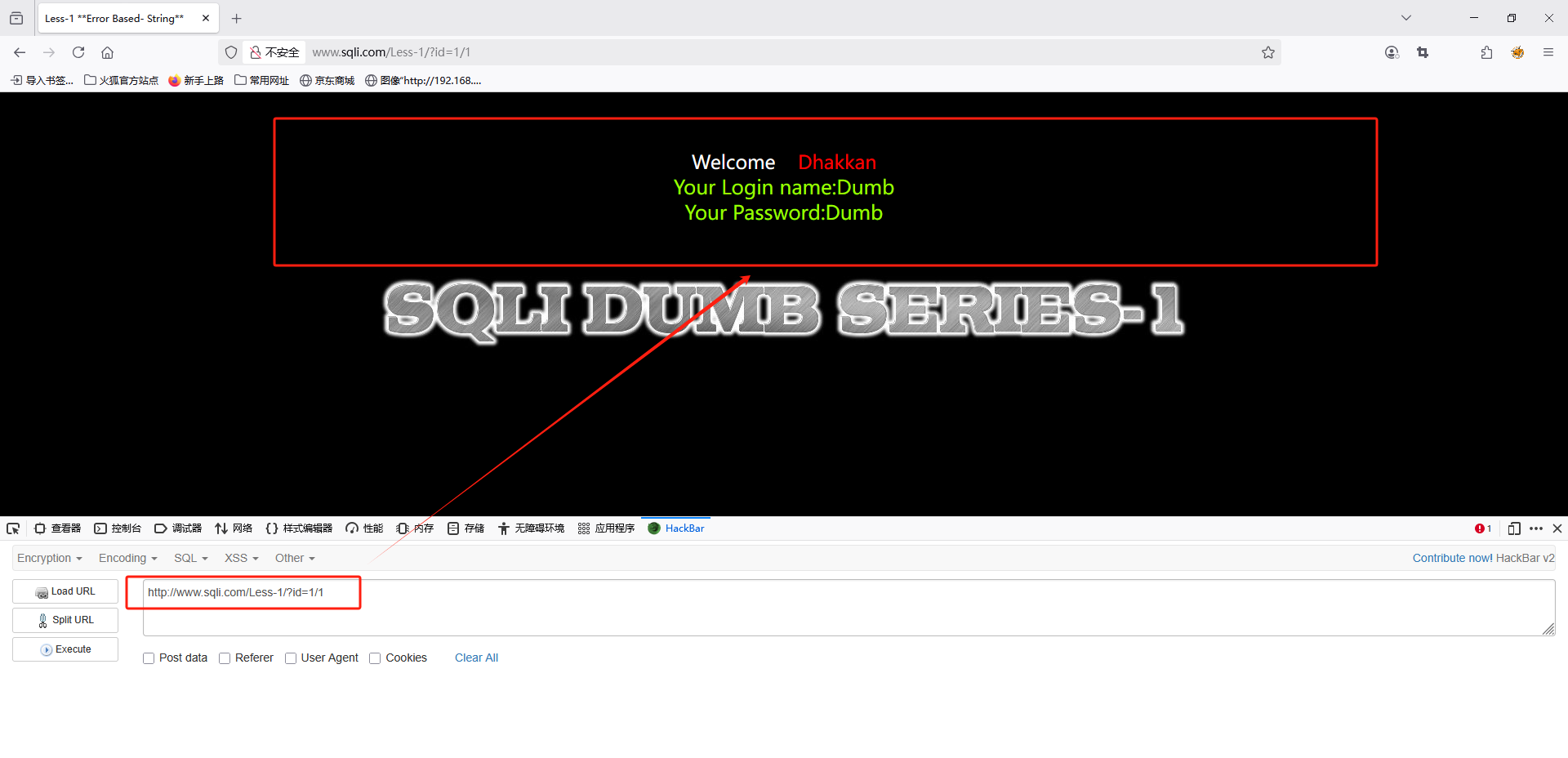The width and height of the screenshot is (1568, 758).
Task: Activate the element picker tool in devtools
Action: point(13,528)
